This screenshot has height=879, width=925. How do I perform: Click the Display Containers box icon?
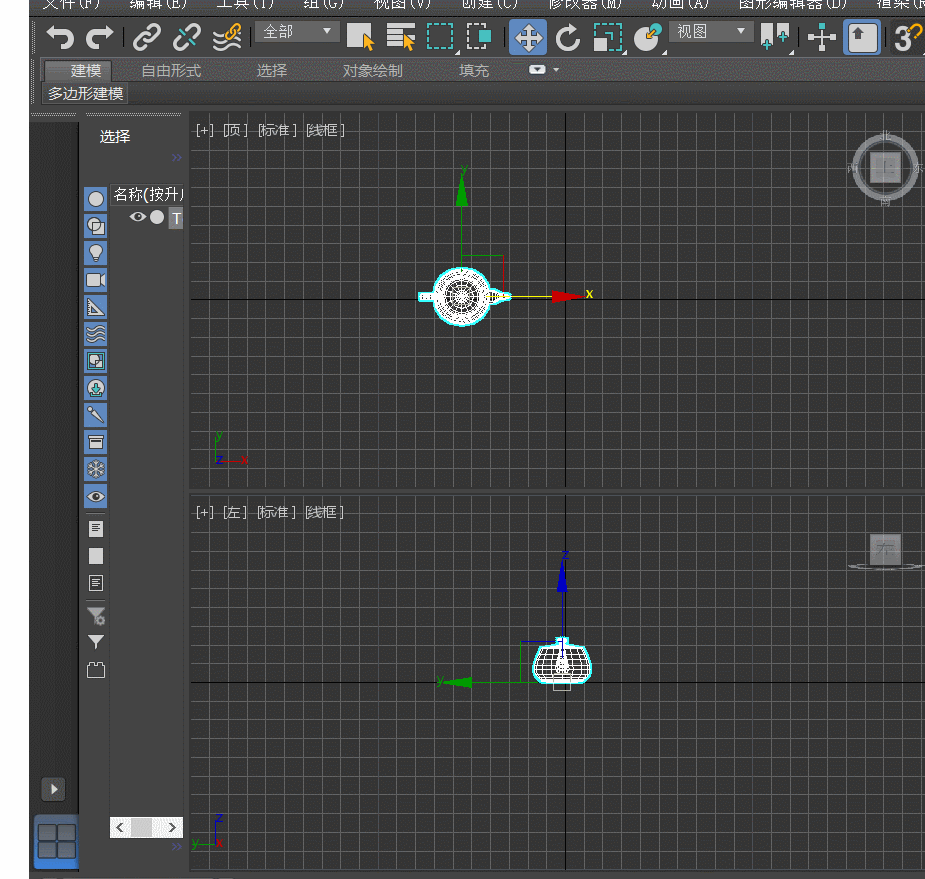[x=96, y=442]
